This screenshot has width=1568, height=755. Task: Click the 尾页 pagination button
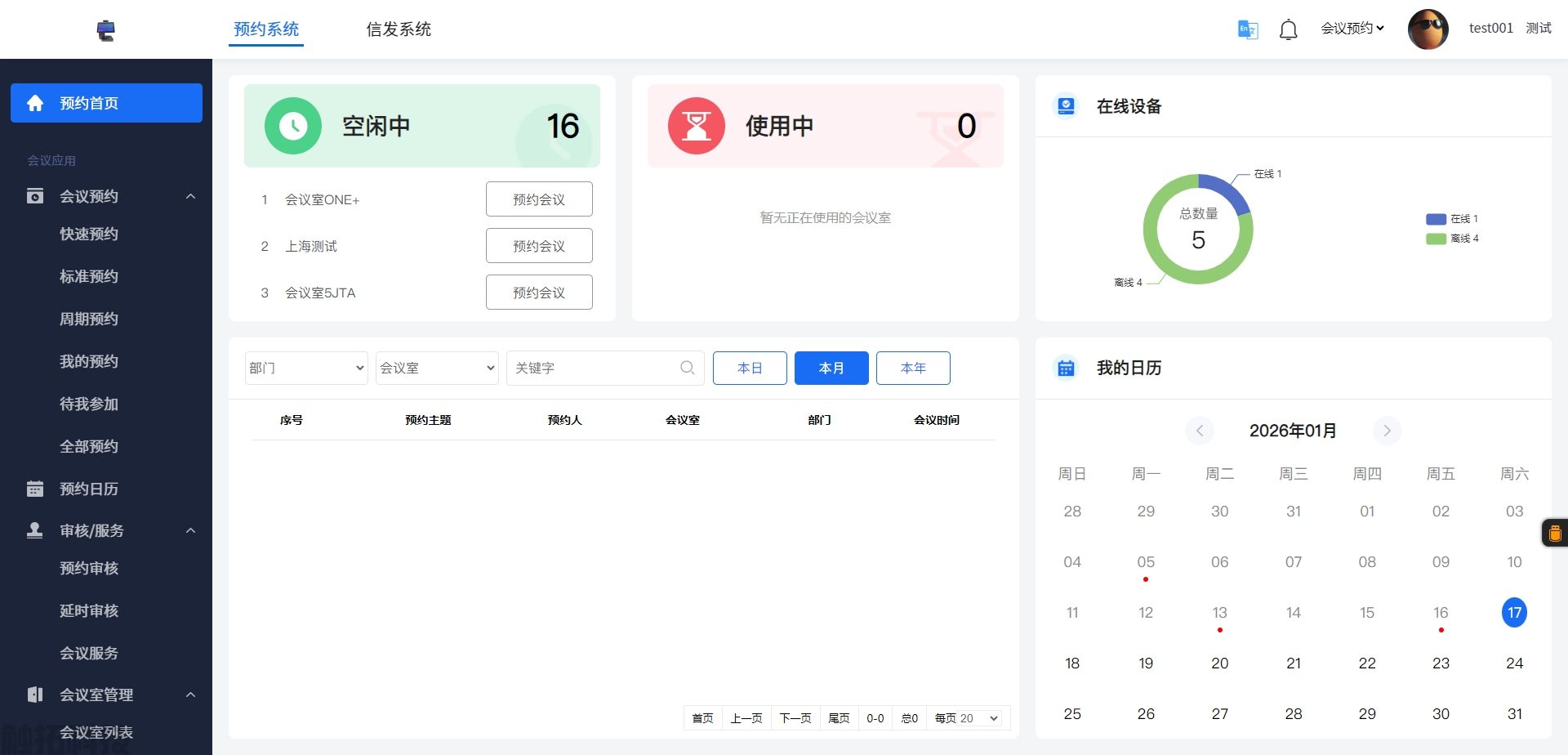pos(838,717)
